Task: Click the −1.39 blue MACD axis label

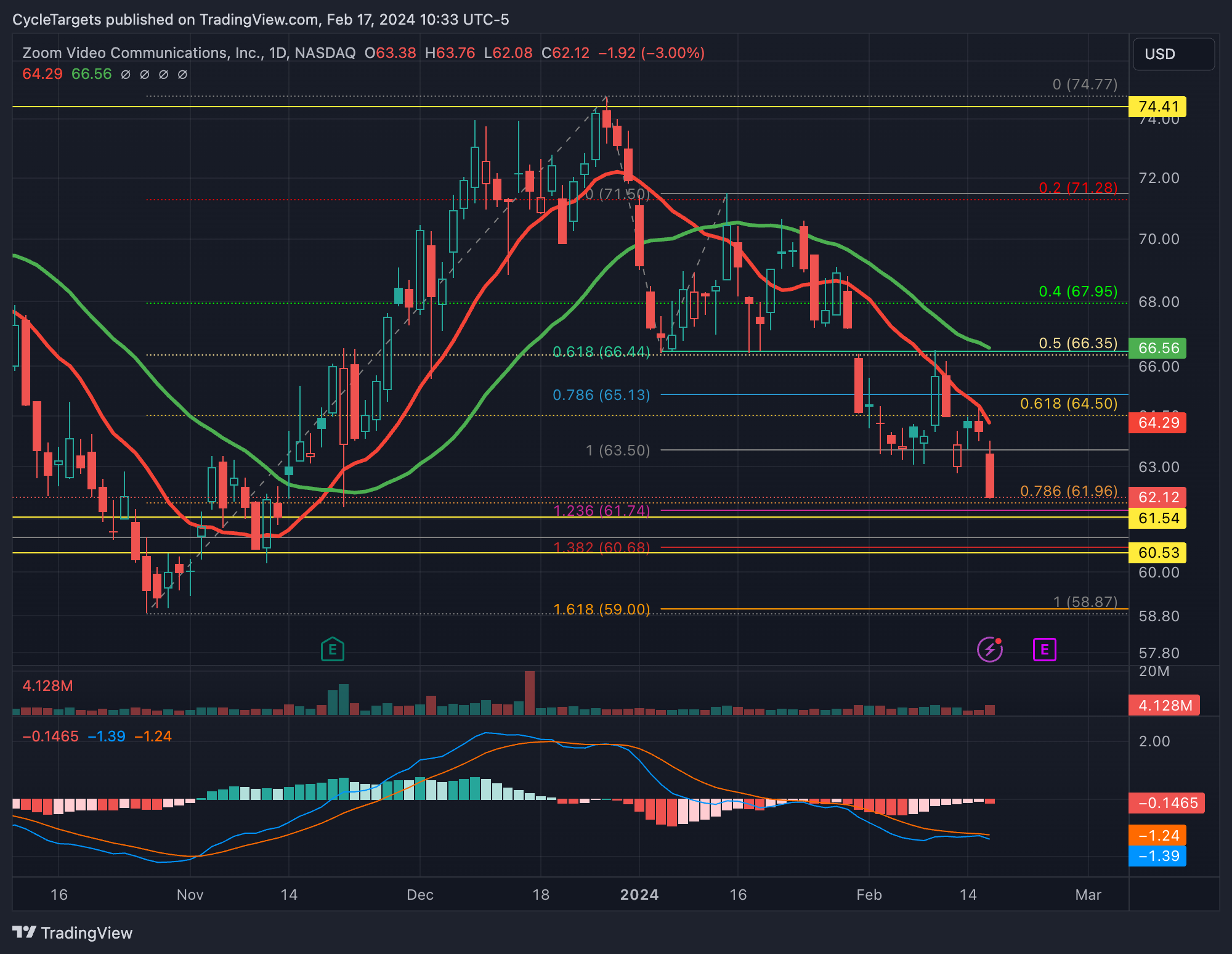Action: coord(1157,856)
